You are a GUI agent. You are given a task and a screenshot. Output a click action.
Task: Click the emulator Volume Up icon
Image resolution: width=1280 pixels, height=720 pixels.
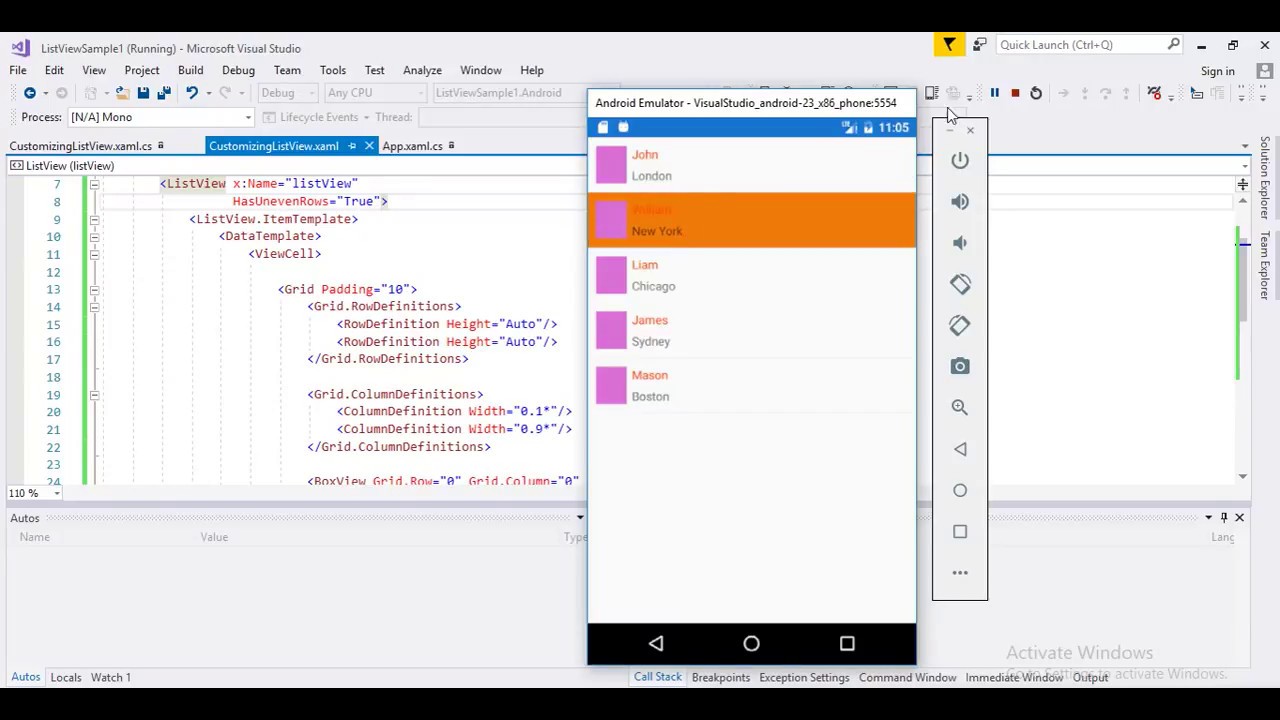[960, 201]
